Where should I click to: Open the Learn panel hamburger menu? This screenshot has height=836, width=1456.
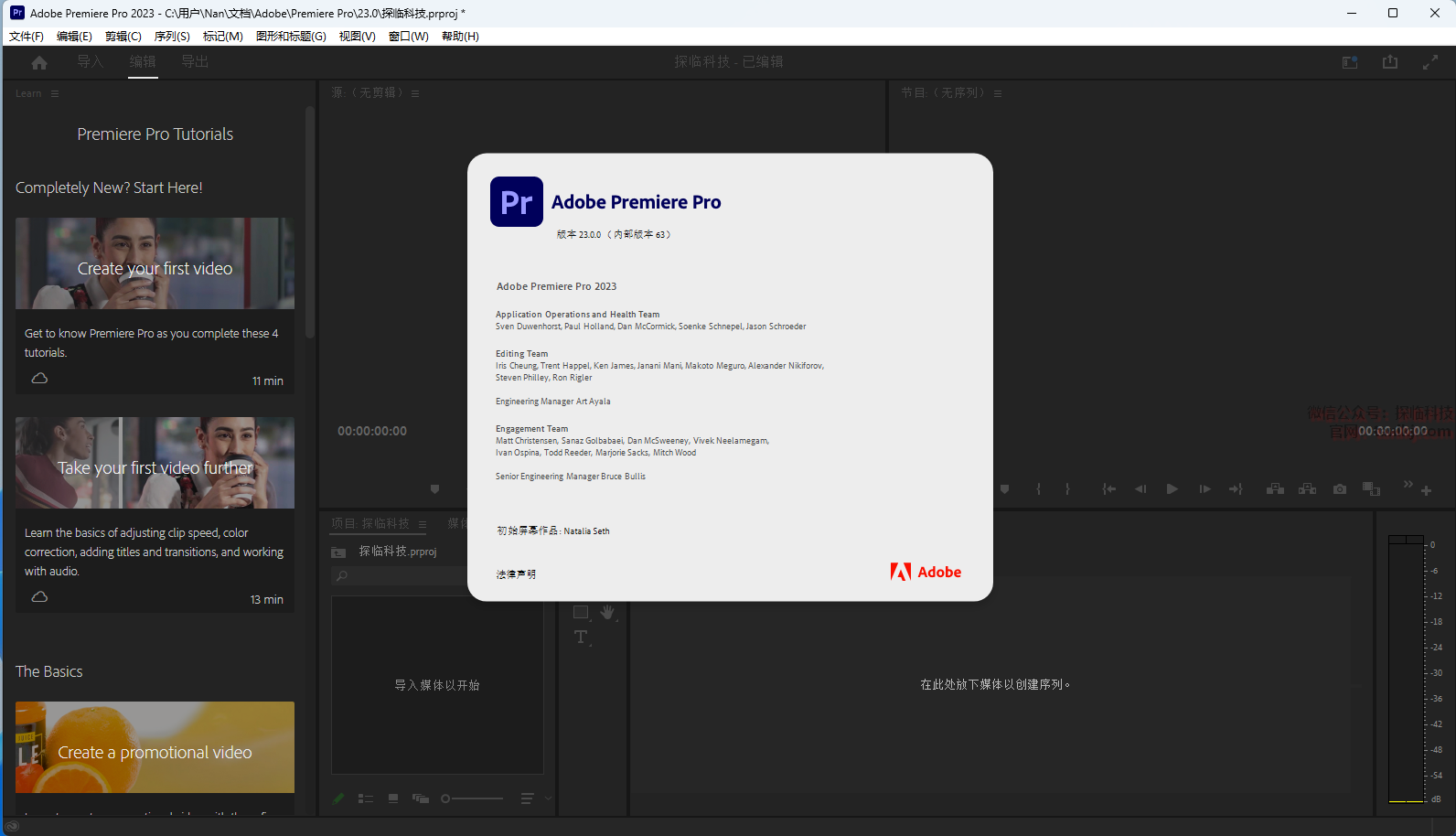point(55,93)
